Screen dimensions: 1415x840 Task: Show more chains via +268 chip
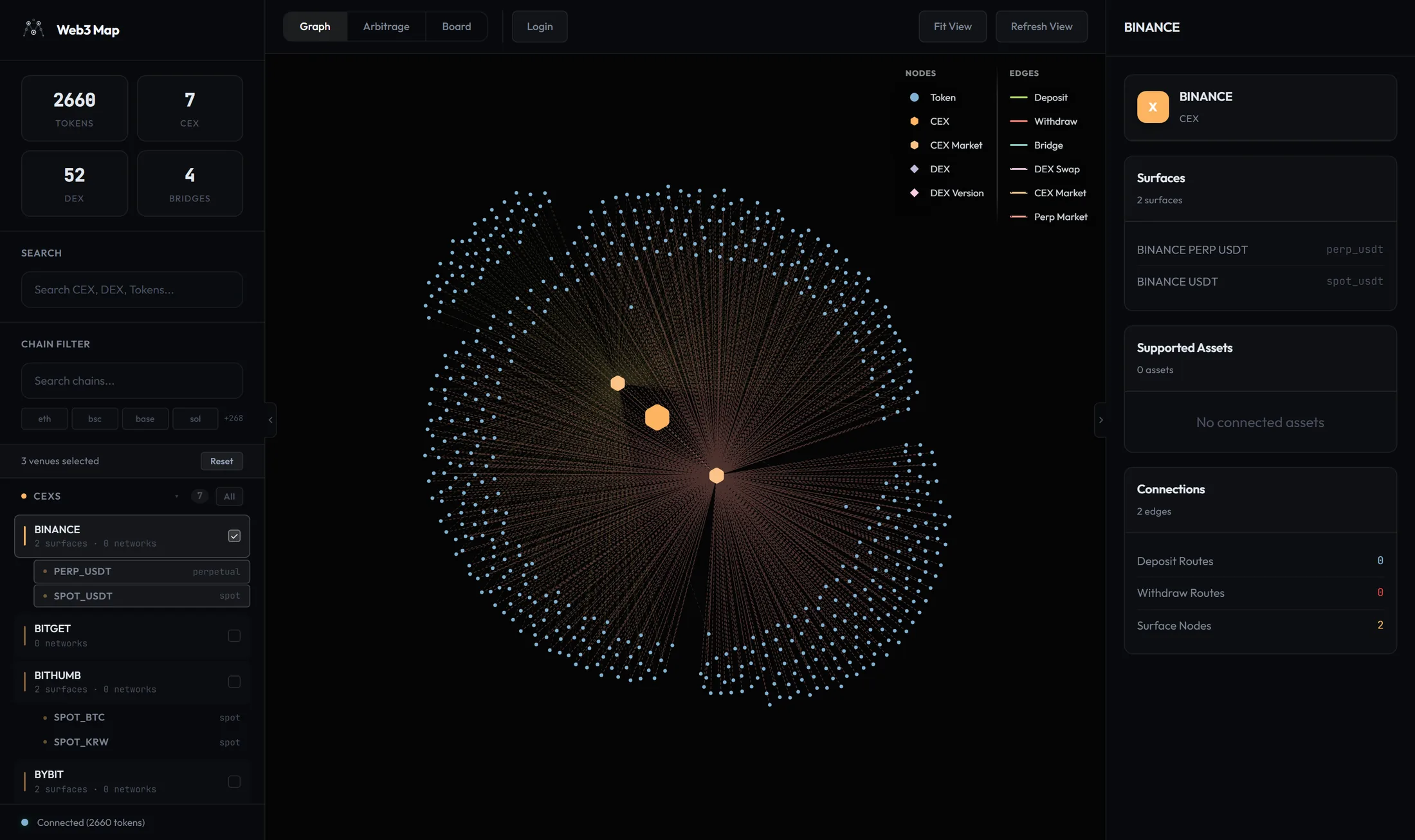[233, 418]
